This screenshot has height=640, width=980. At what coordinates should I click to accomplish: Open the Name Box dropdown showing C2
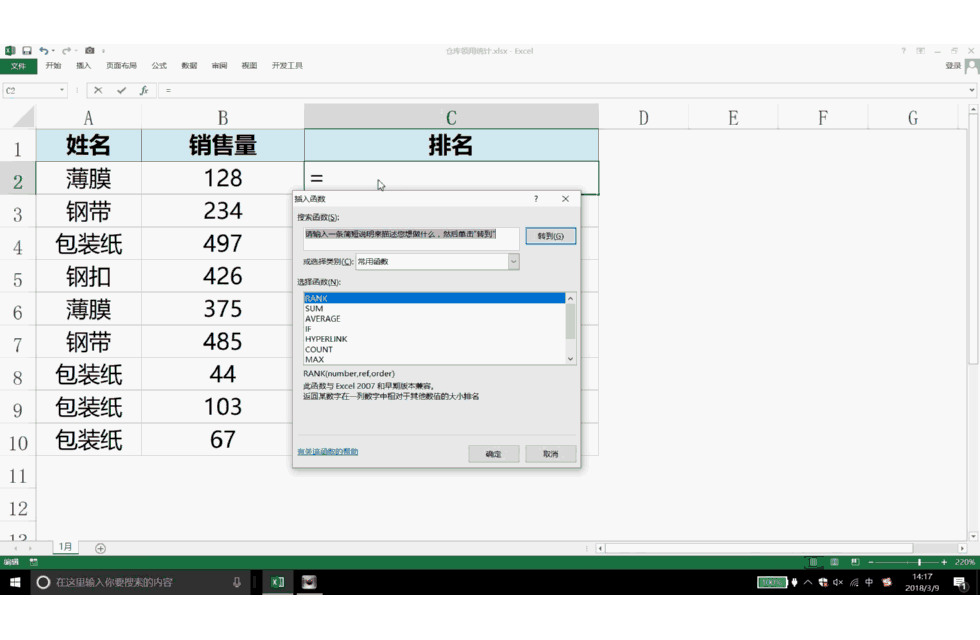coord(62,90)
